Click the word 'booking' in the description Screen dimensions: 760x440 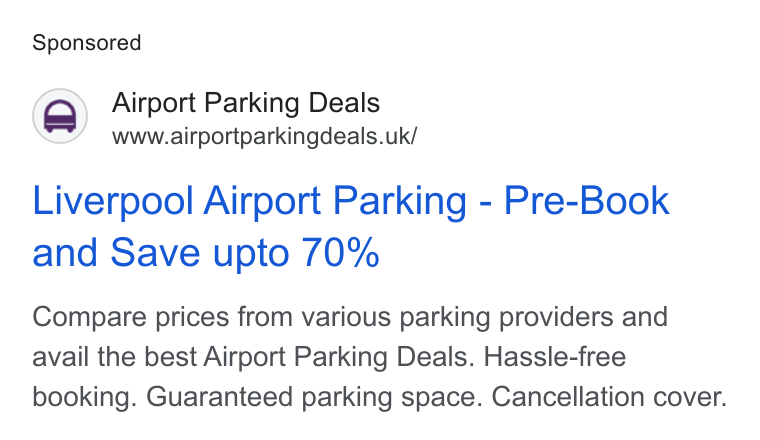coord(82,397)
